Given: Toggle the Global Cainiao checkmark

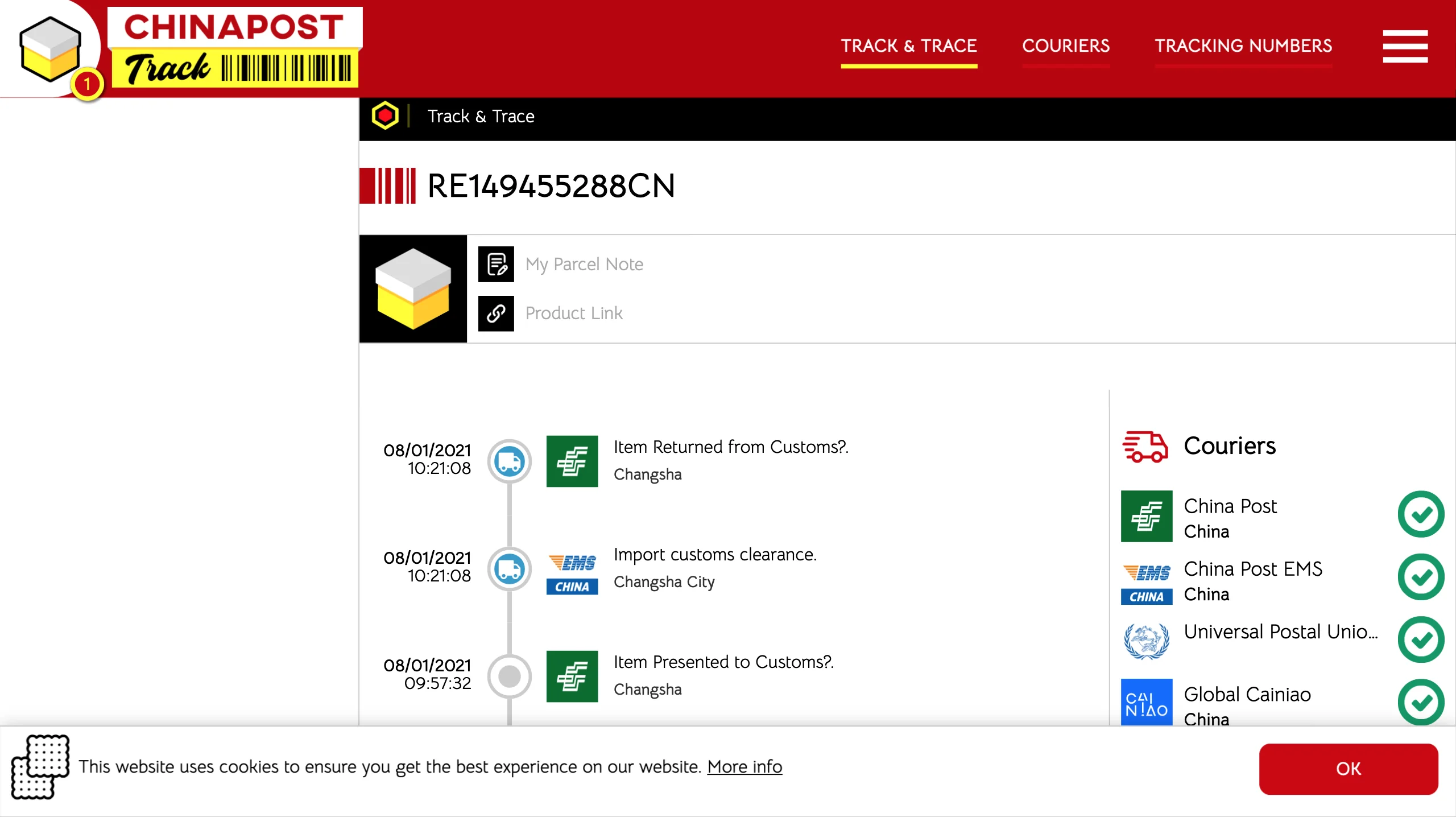Looking at the screenshot, I should 1420,702.
